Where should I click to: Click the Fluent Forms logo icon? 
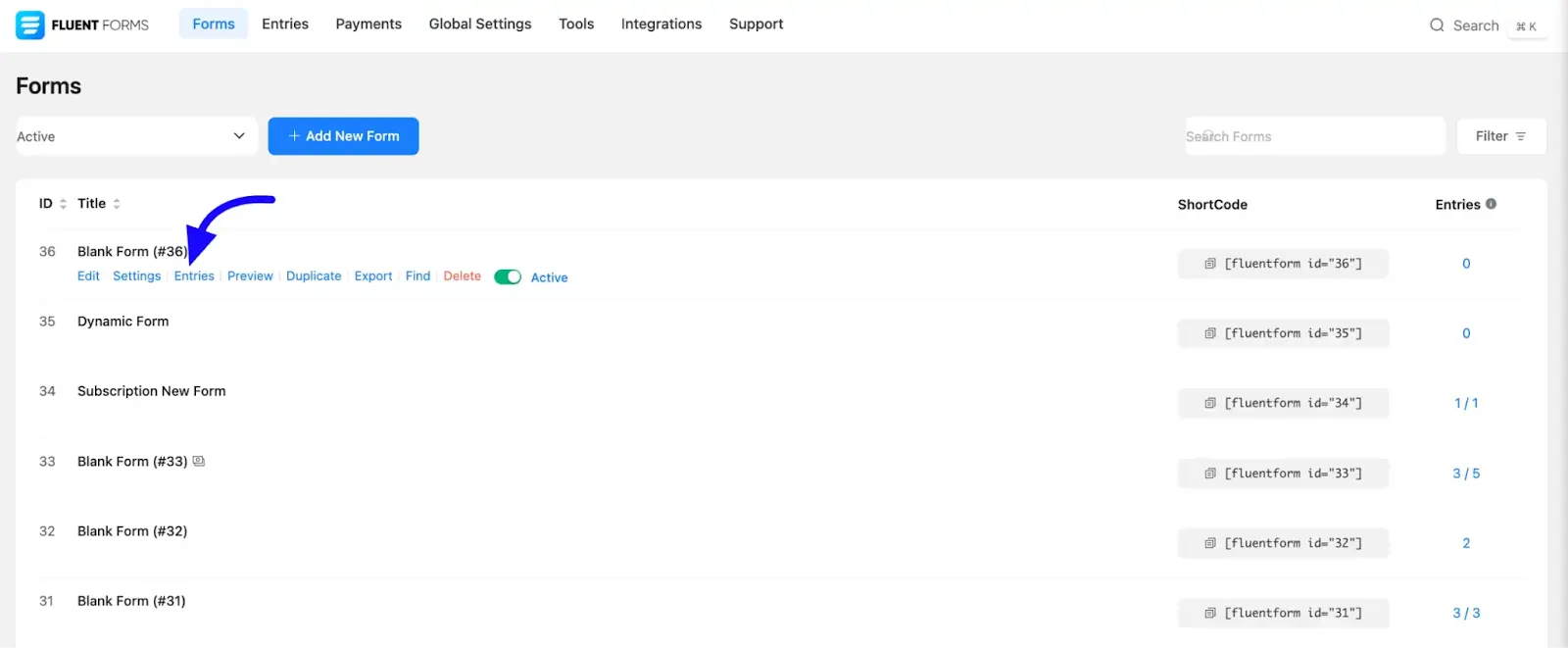(30, 25)
